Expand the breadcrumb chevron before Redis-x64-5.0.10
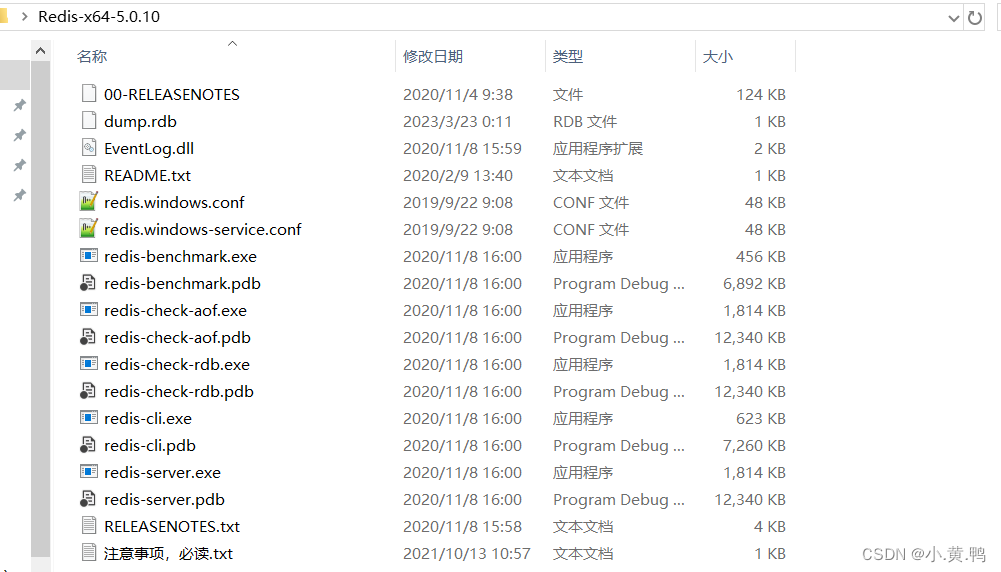This screenshot has height=572, width=1001. click(24, 17)
